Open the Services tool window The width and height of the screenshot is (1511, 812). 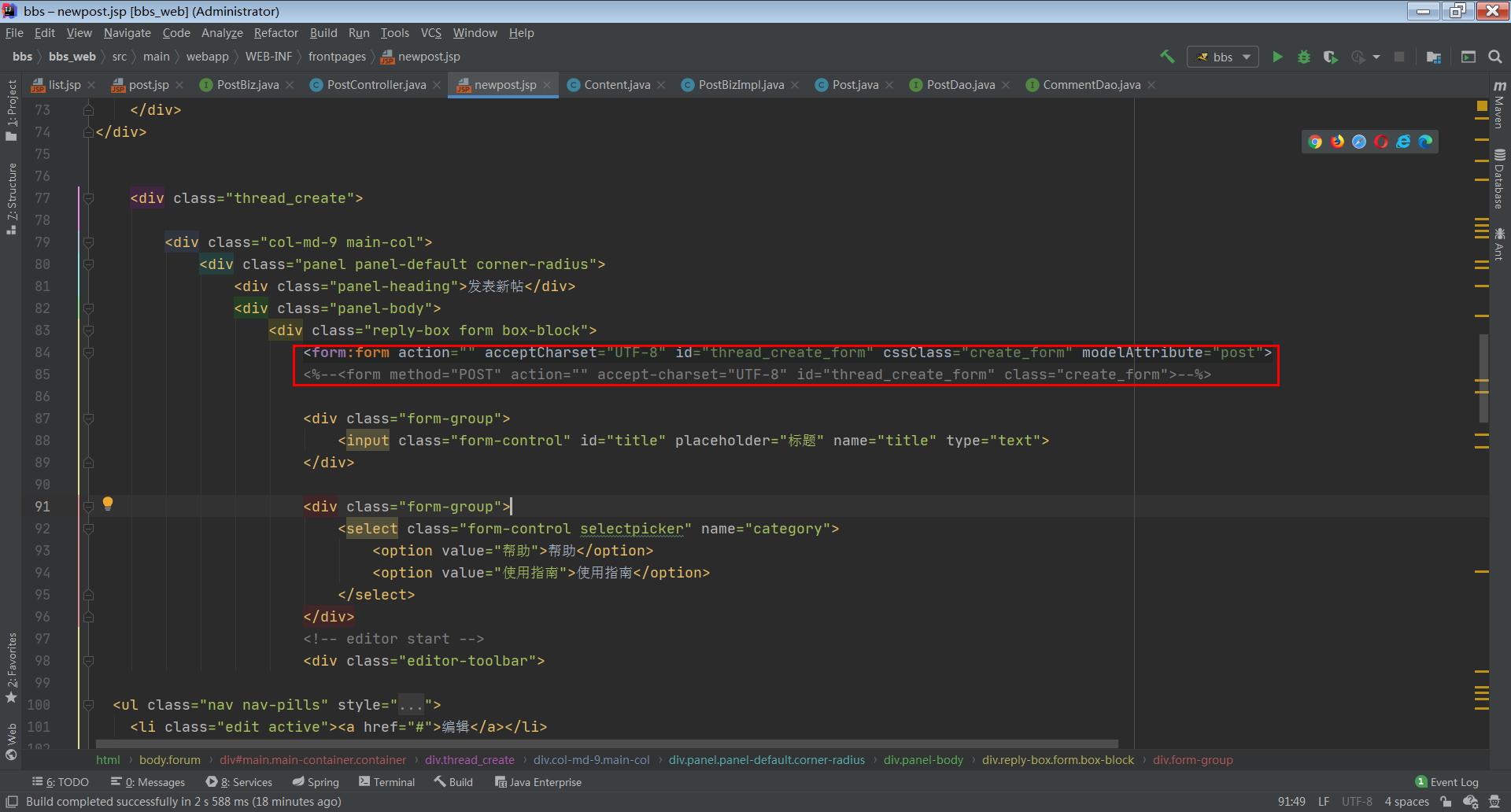pos(239,782)
